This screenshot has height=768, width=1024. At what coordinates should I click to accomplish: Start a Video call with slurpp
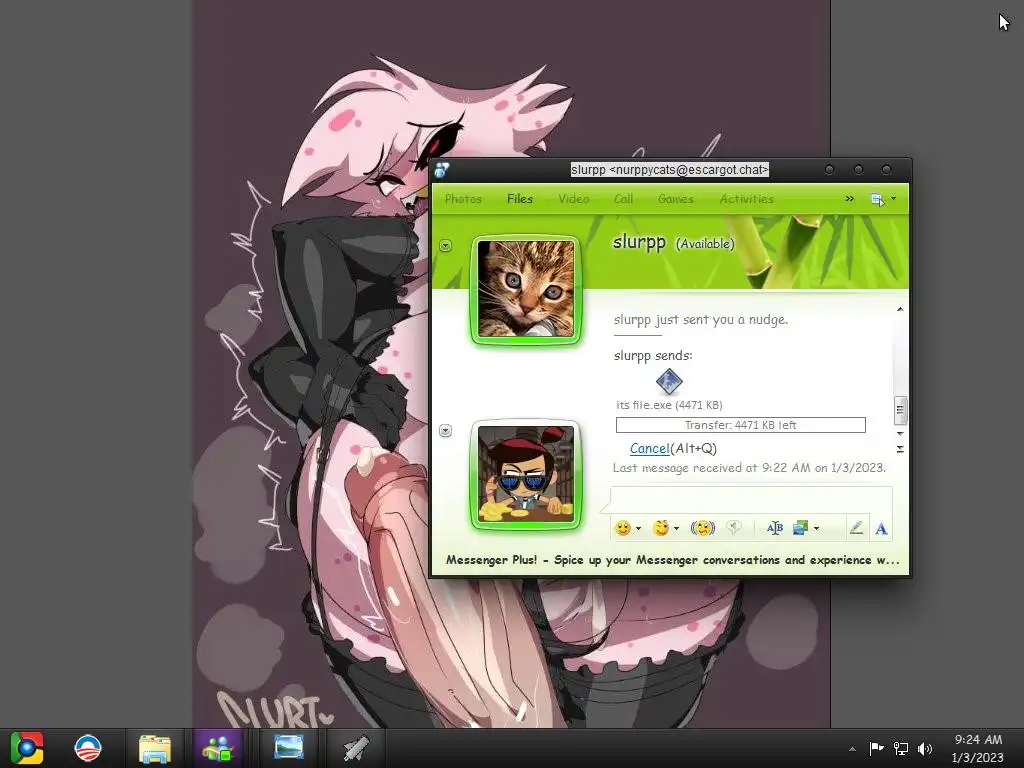[574, 199]
